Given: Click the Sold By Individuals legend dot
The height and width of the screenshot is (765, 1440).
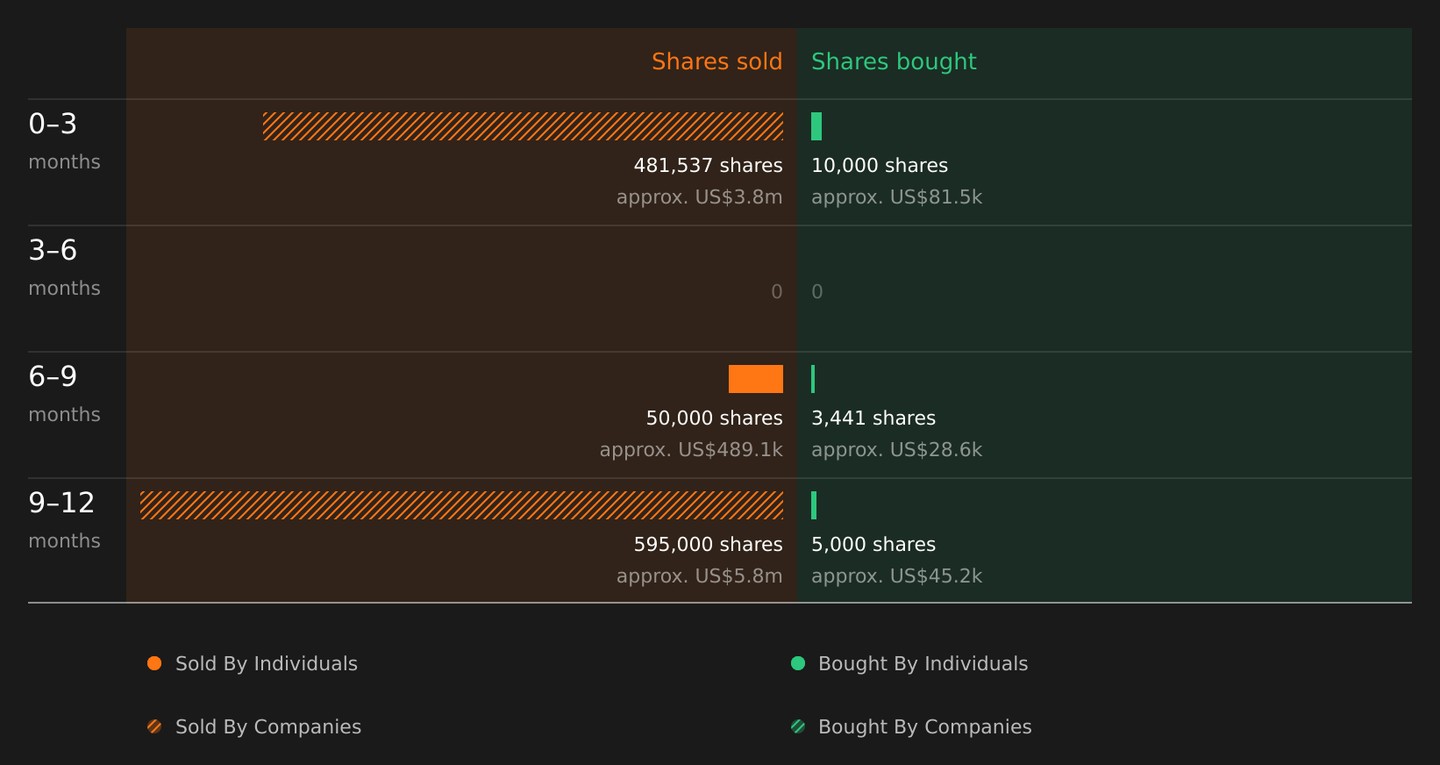Looking at the screenshot, I should tap(154, 663).
